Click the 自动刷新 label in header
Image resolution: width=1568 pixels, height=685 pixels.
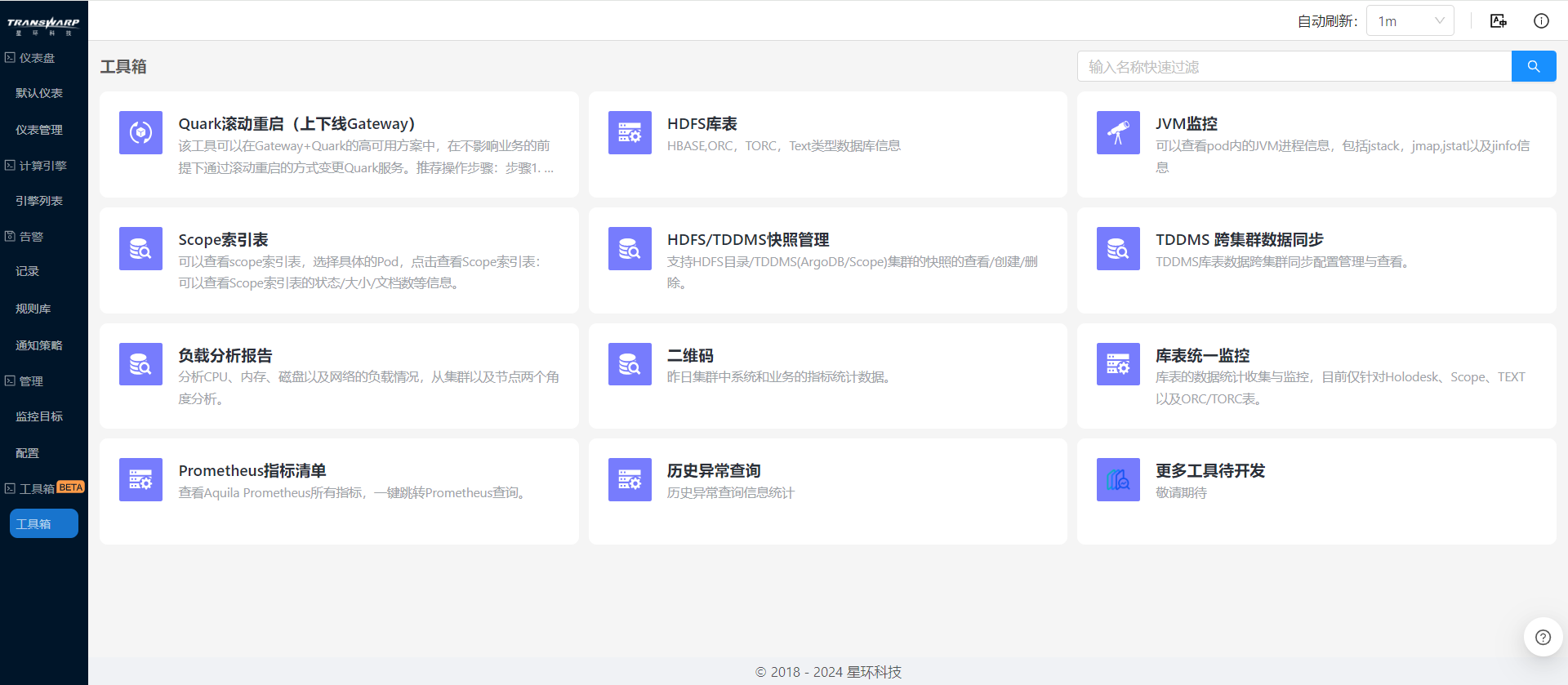click(1327, 21)
